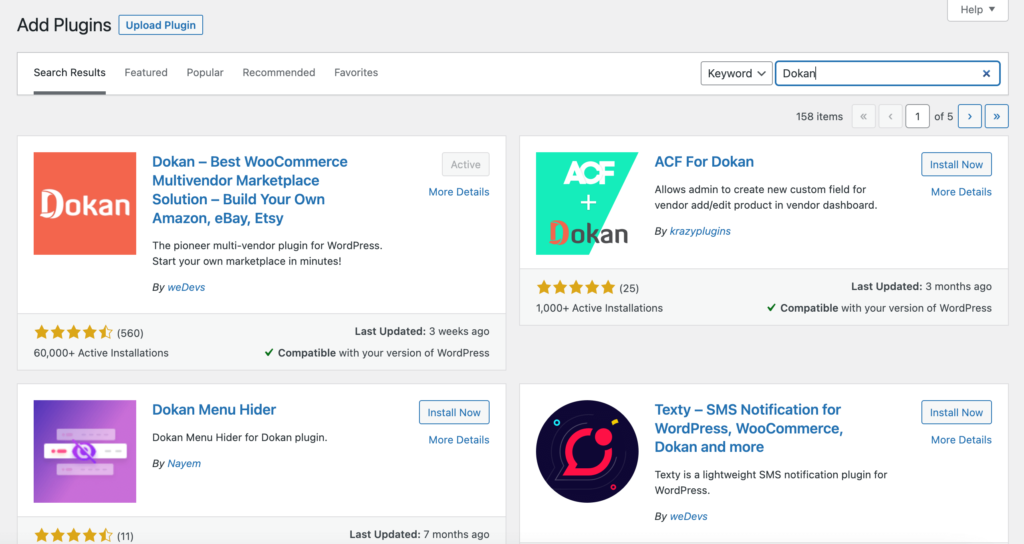
Task: Switch to the Featured tab
Action: click(146, 73)
